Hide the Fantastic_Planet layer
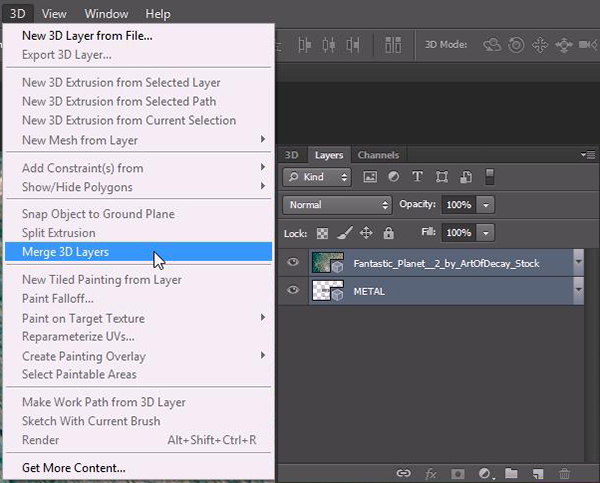Viewport: 600px width, 483px height. click(294, 263)
